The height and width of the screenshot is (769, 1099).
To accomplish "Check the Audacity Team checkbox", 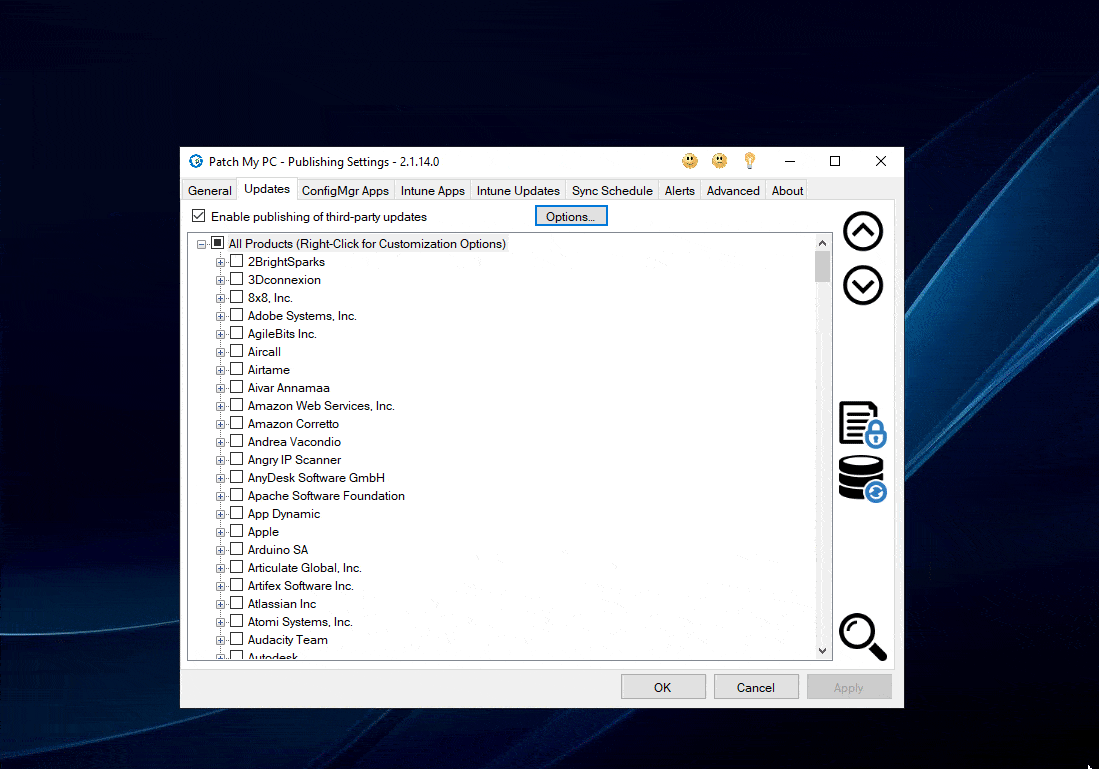I will click(x=237, y=639).
